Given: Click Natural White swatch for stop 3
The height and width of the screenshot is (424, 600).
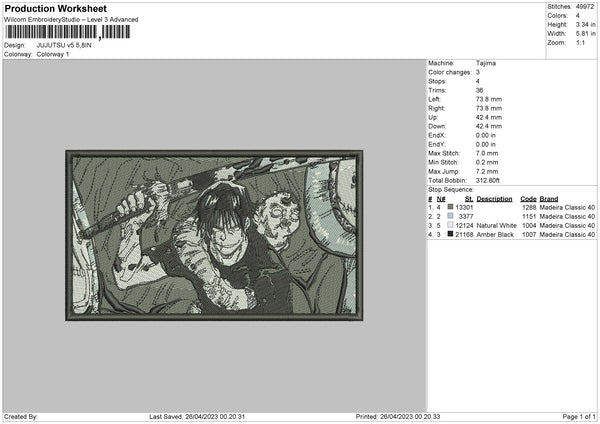Looking at the screenshot, I should pos(450,225).
